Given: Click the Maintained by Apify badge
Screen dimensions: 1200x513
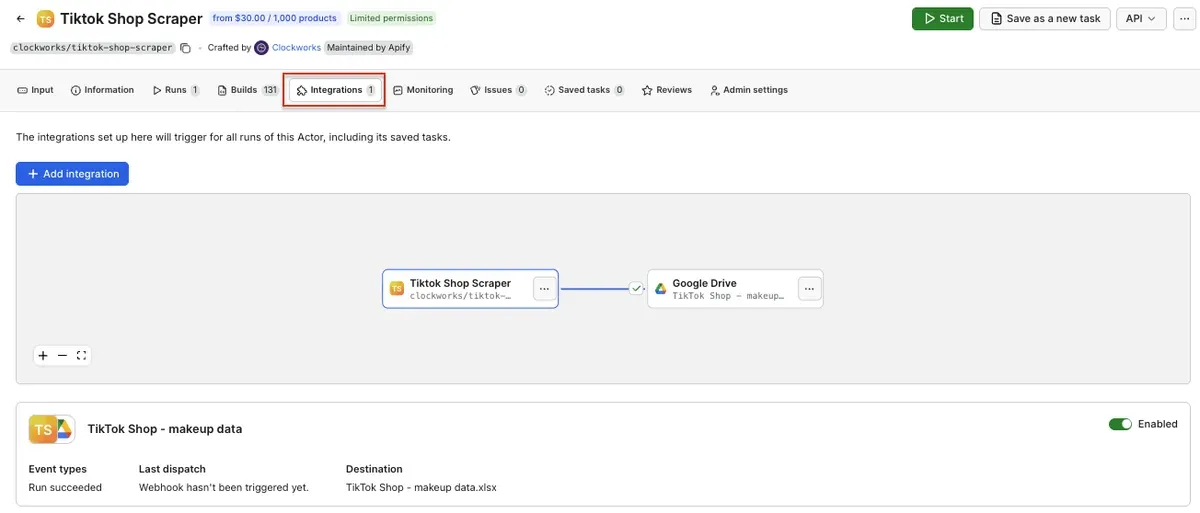Looking at the screenshot, I should pyautogui.click(x=368, y=47).
